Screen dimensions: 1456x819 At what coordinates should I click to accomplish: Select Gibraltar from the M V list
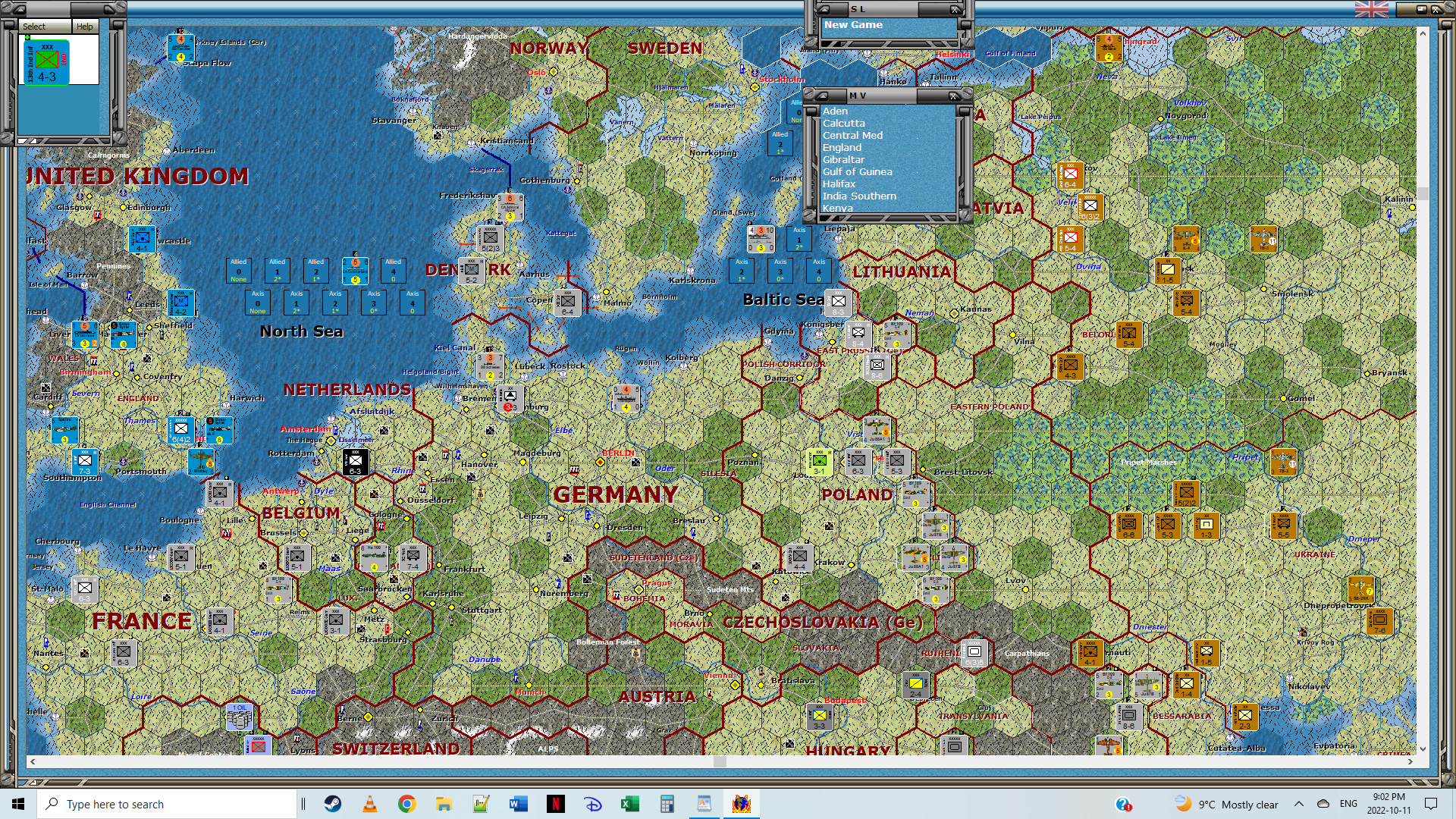[843, 160]
